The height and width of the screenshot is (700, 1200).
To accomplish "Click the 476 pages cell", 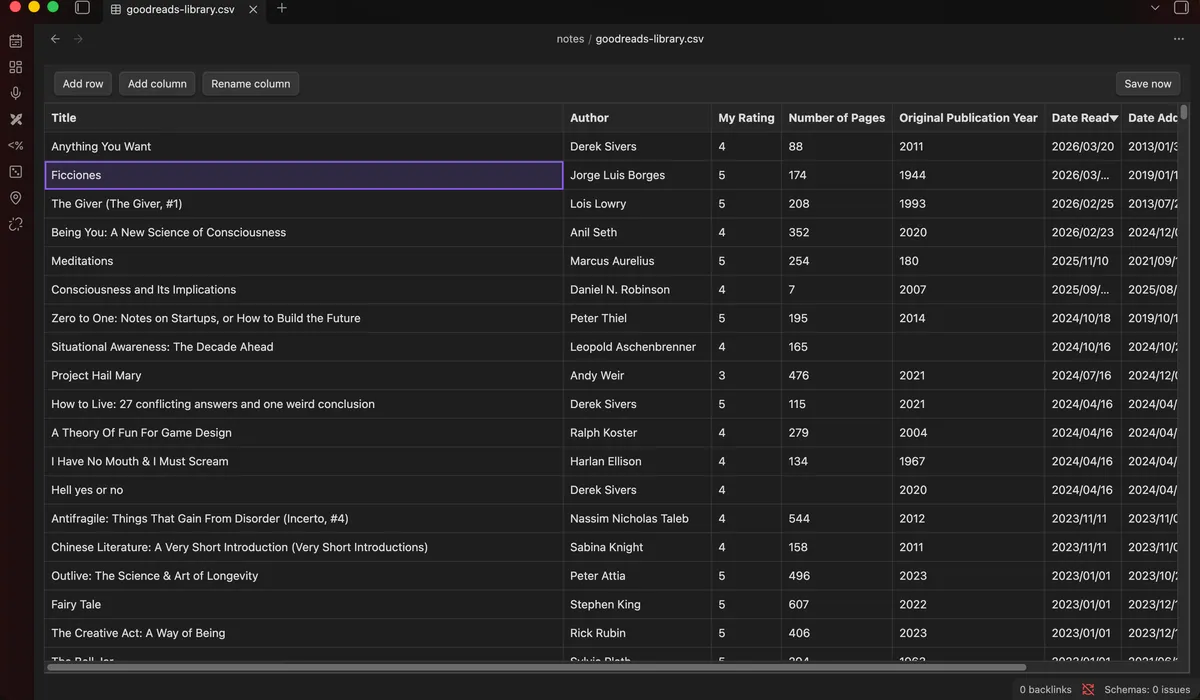I will [837, 376].
